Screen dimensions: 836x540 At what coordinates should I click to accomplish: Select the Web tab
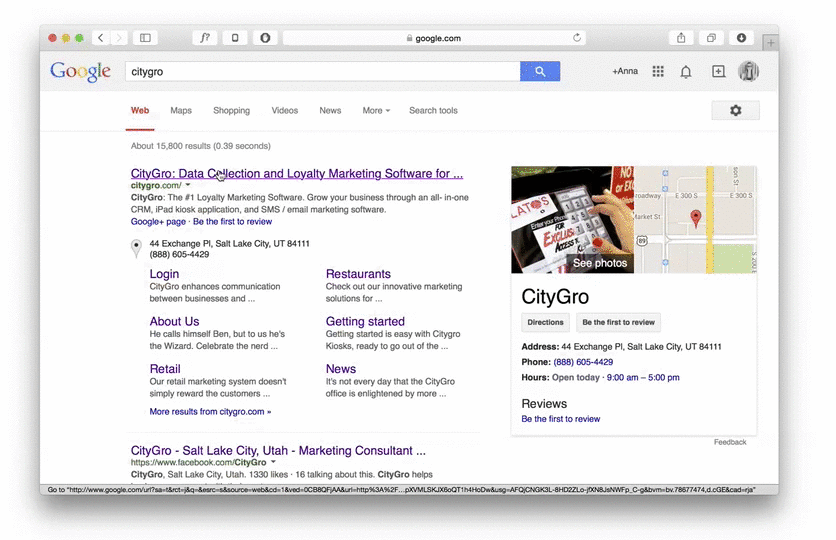tap(140, 110)
